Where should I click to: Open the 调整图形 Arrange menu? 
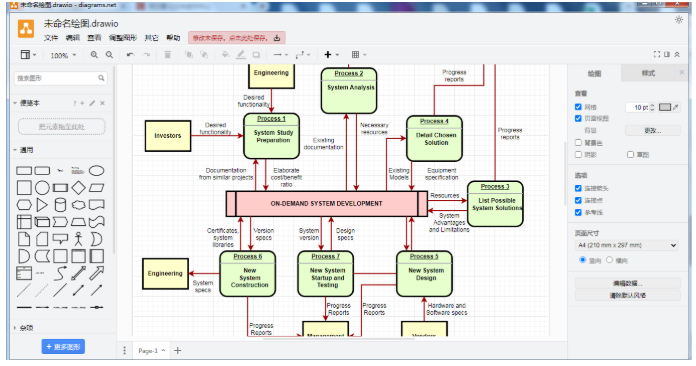point(123,38)
